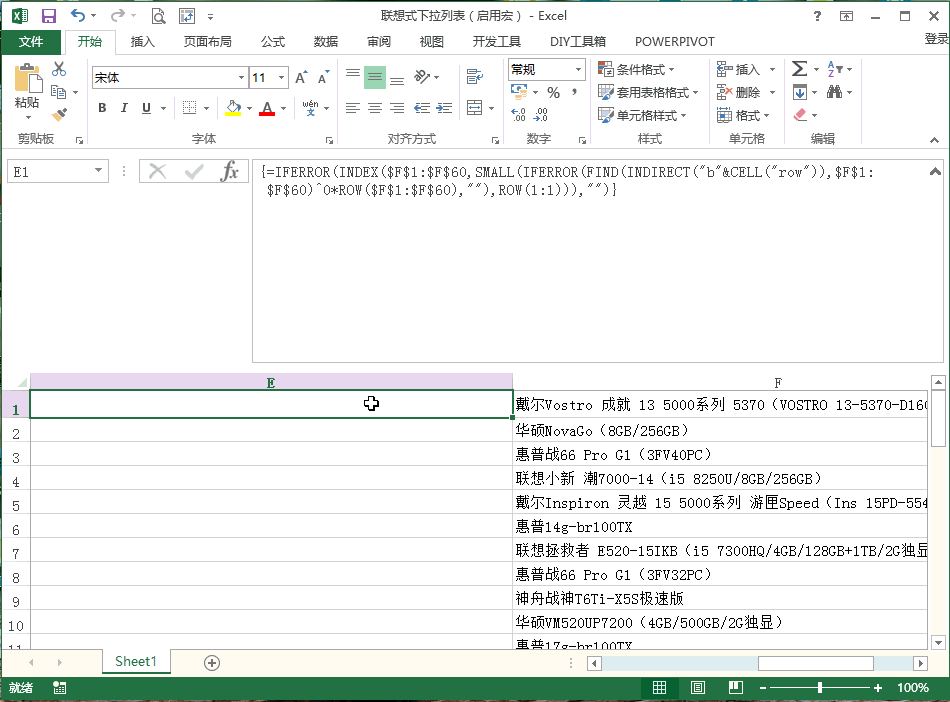
Task: Switch to the 公式 Formulas tab
Action: pos(273,42)
